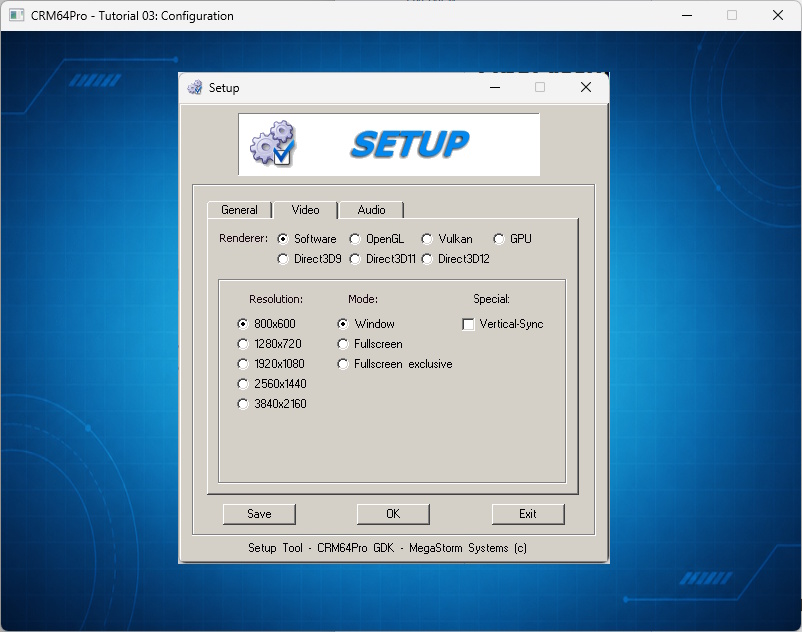Click the blue SETUP banner title
Image resolution: width=802 pixels, height=632 pixels.
pyautogui.click(x=410, y=145)
